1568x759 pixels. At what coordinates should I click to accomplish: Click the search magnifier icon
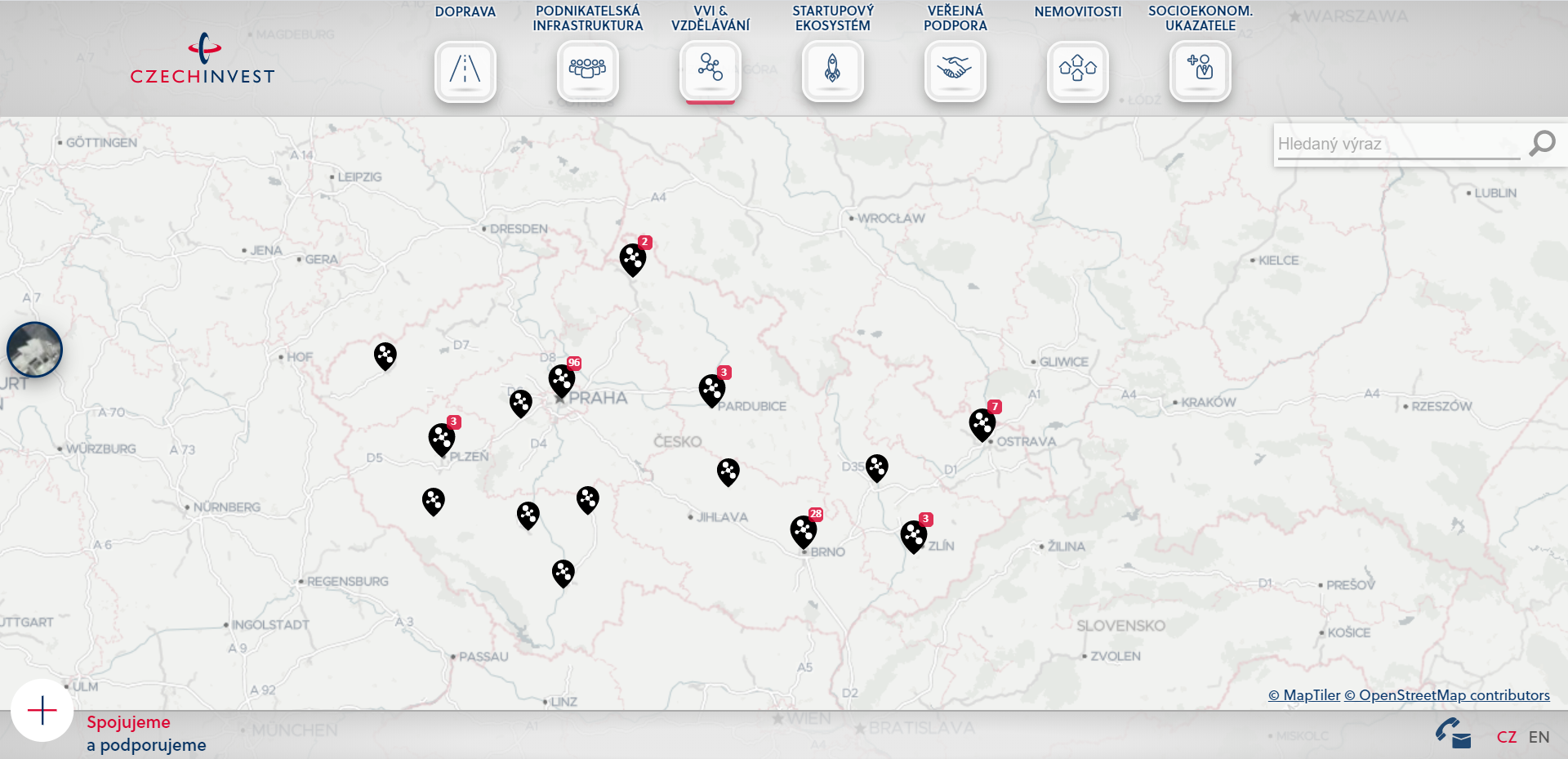click(1542, 144)
